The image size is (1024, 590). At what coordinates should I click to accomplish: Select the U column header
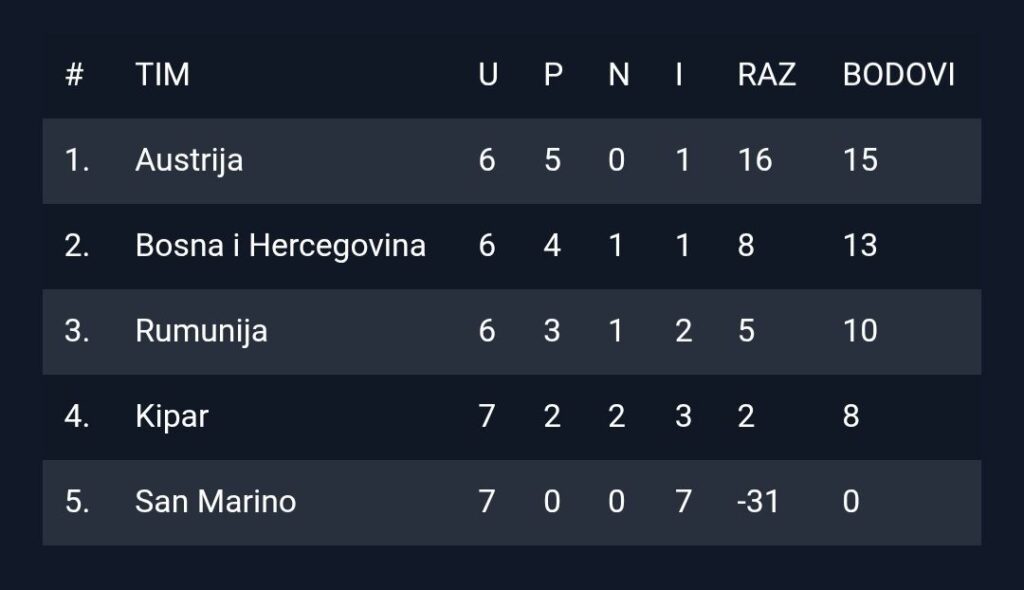[x=488, y=75]
